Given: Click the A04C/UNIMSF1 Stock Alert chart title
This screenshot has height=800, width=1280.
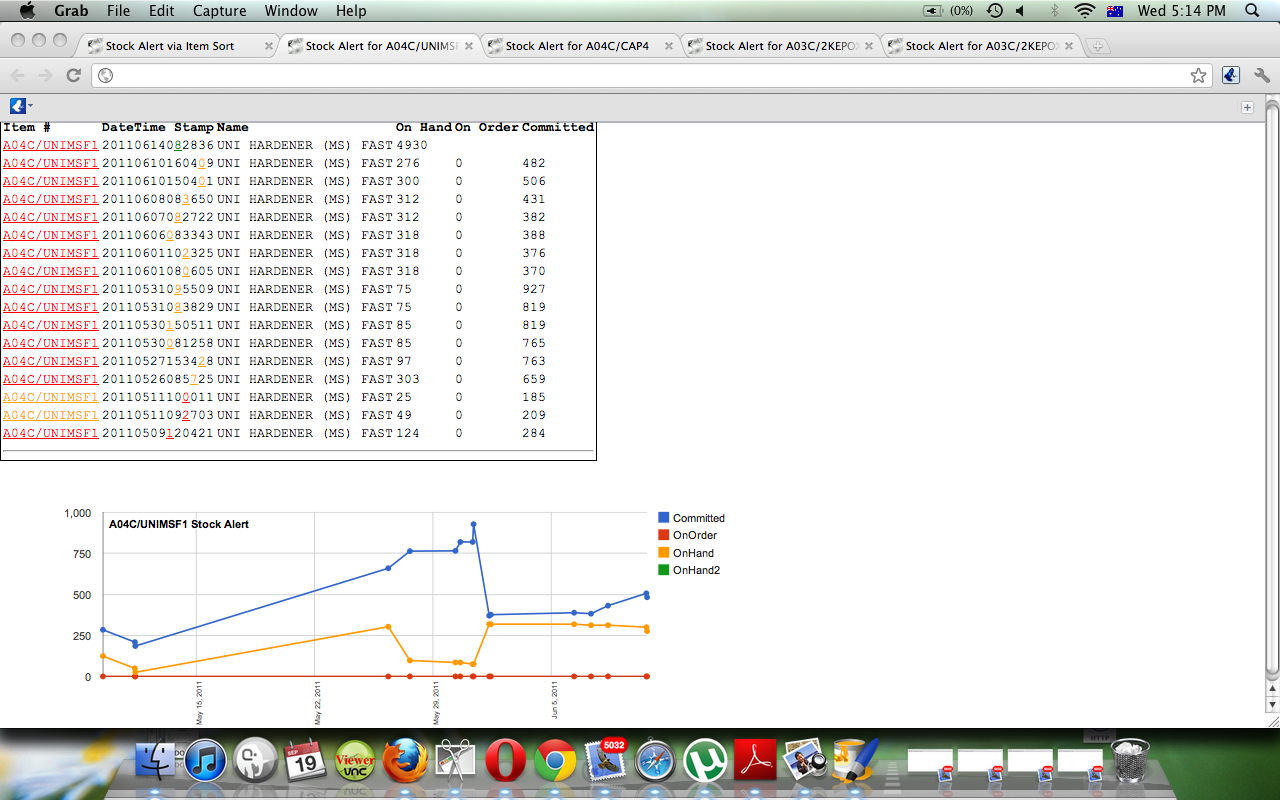Looking at the screenshot, I should tap(179, 524).
